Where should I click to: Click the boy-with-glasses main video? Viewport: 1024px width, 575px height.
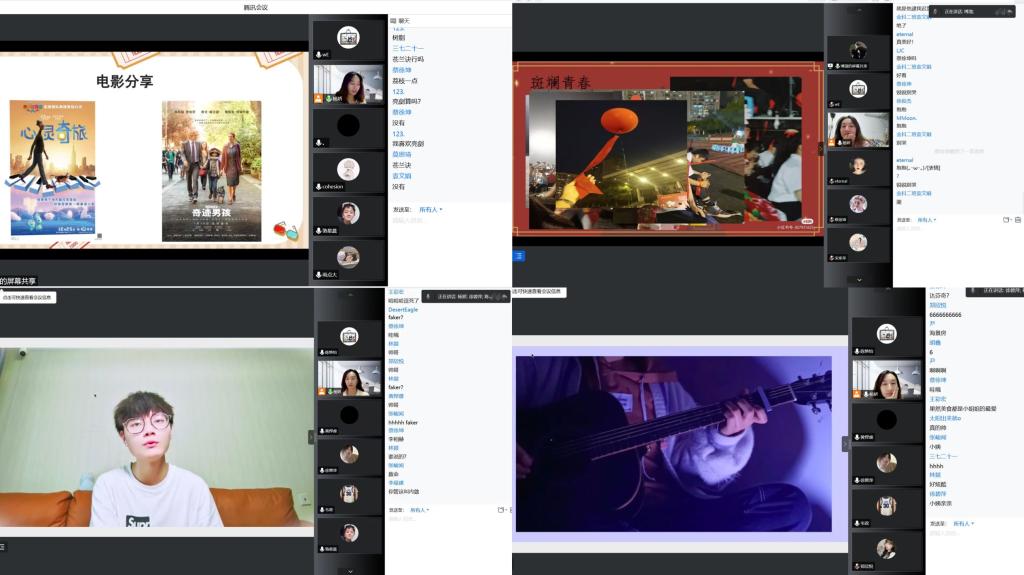[x=157, y=437]
